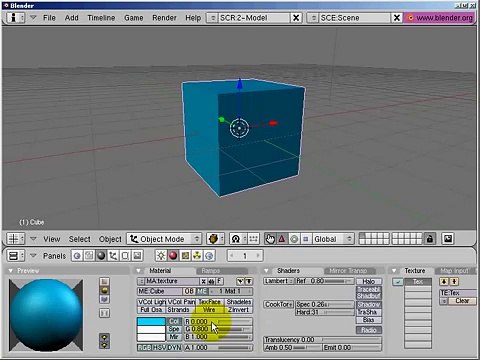
Task: Set preview to sphere shape icon
Action: point(104,290)
